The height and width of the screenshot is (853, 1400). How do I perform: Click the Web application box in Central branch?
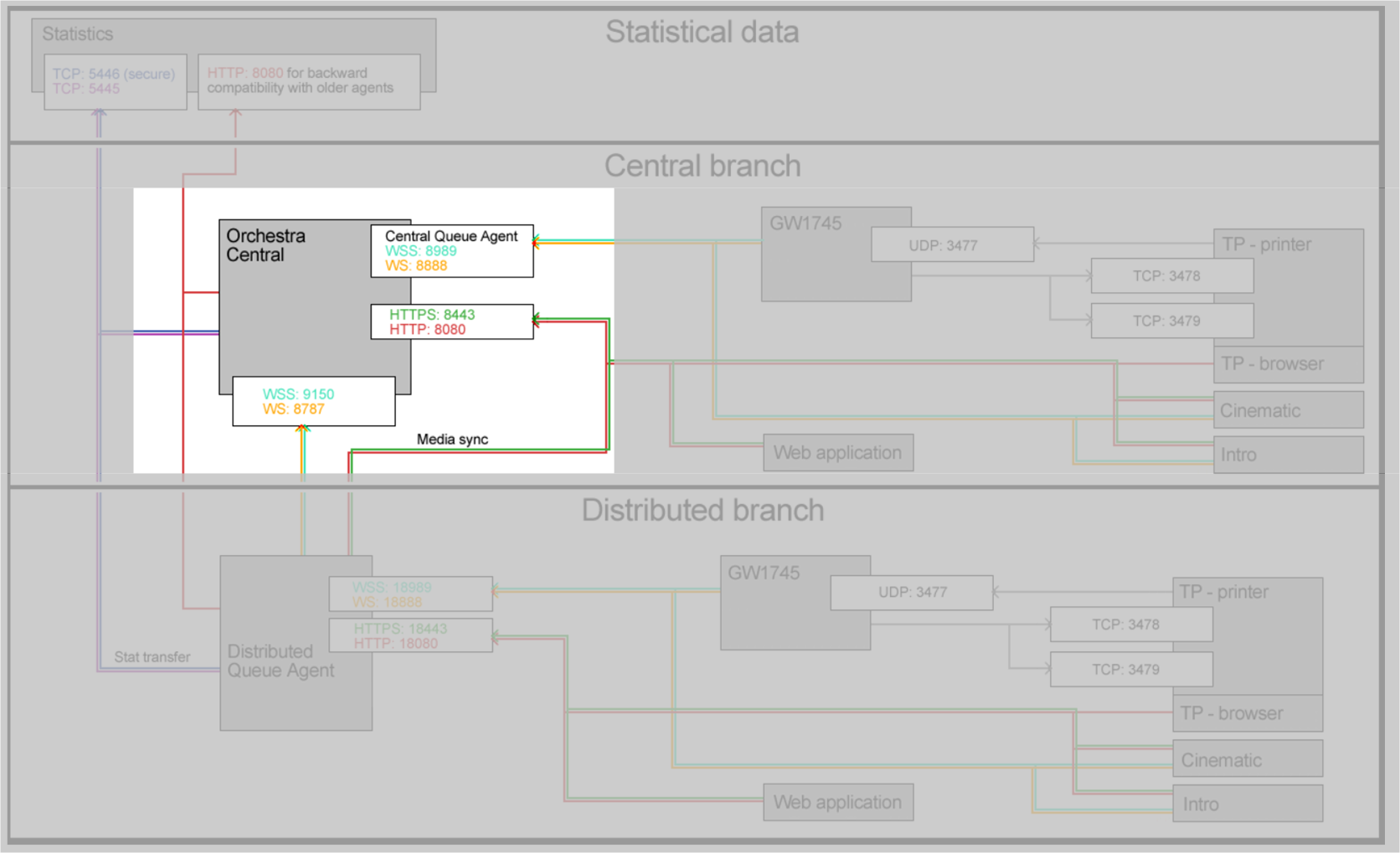(837, 453)
